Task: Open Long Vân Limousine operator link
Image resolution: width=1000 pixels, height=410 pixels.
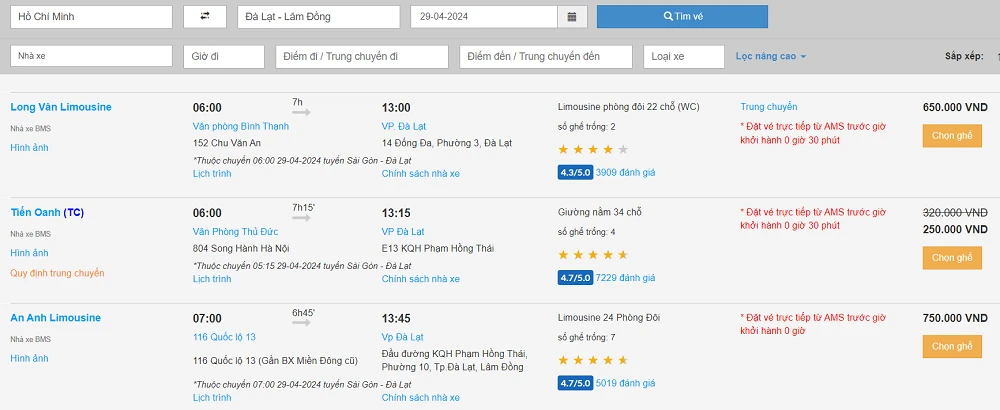Action: click(x=61, y=107)
